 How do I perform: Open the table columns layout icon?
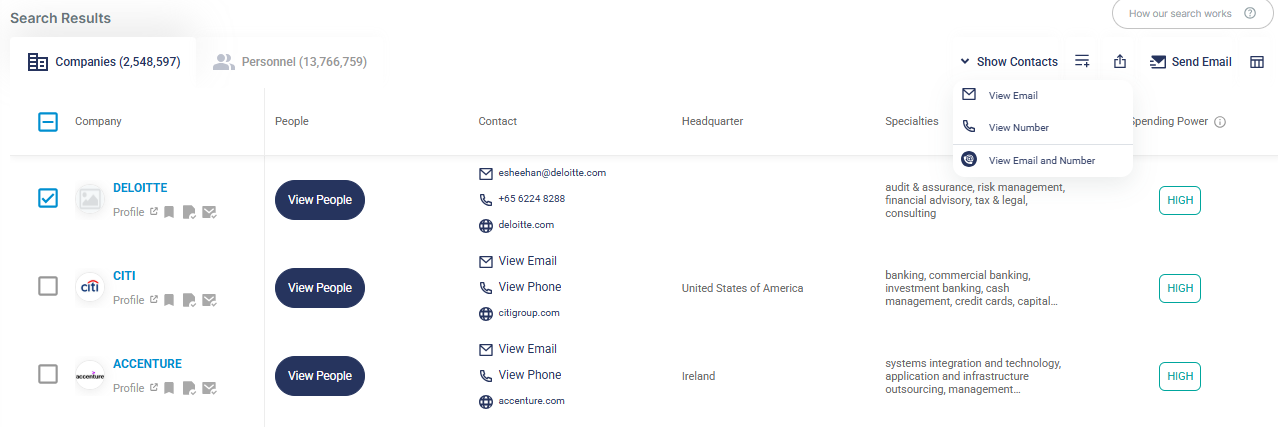1257,62
